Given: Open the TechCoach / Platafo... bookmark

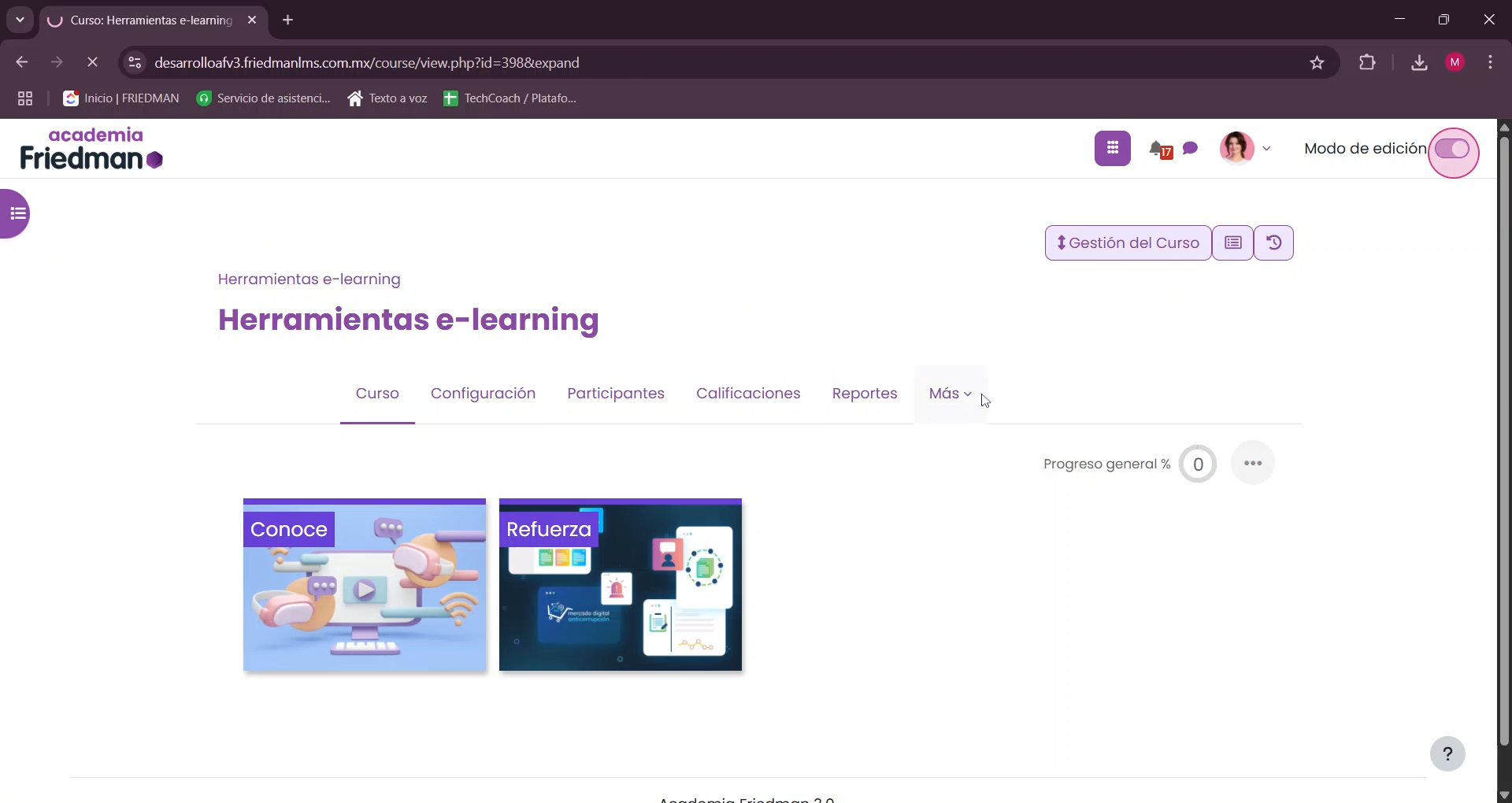Looking at the screenshot, I should (510, 98).
